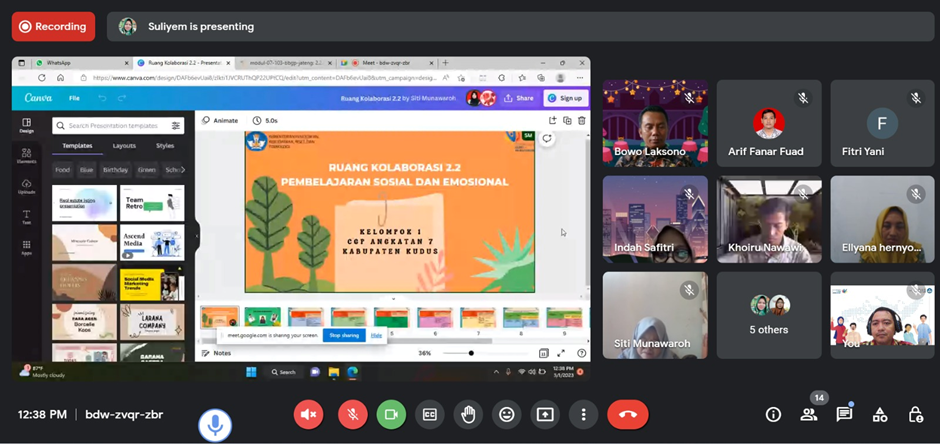Image resolution: width=940 pixels, height=444 pixels.
Task: Open Canva File menu
Action: [x=74, y=98]
